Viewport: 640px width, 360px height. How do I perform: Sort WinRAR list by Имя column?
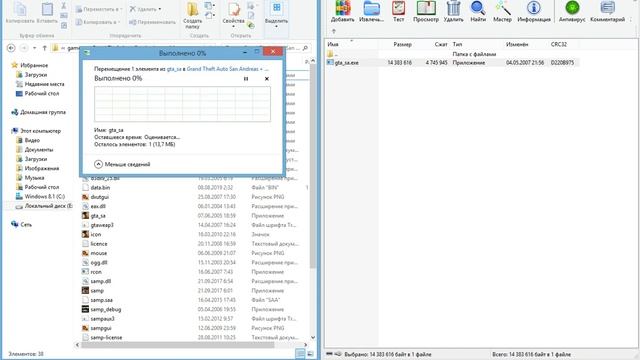pos(333,44)
